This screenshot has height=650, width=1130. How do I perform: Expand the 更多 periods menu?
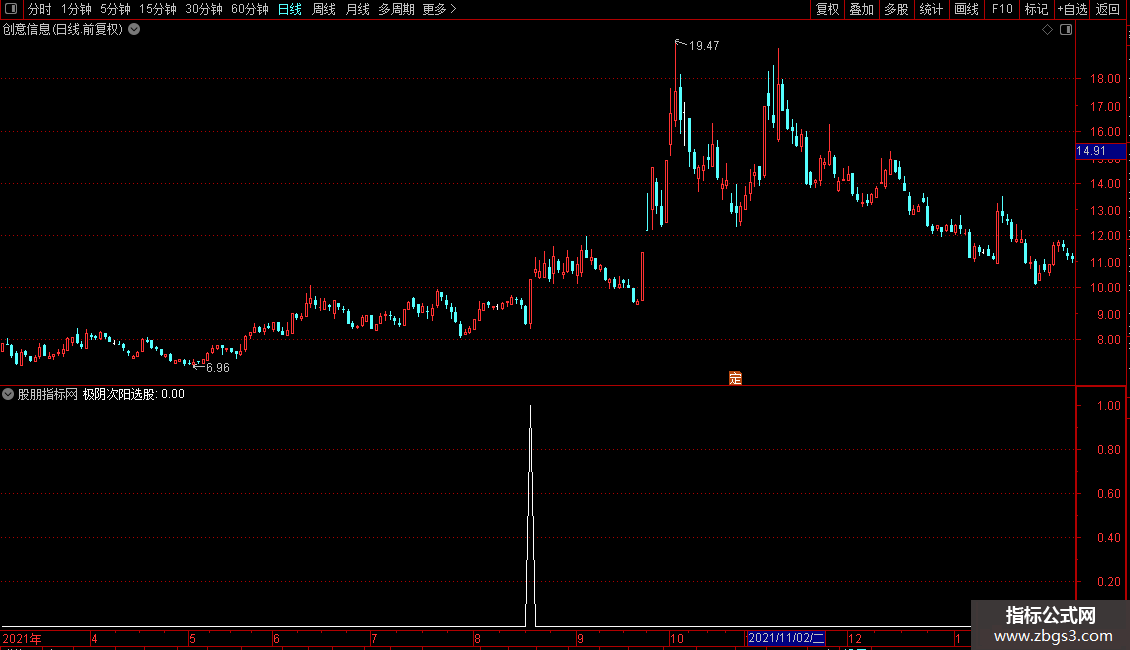click(440, 9)
